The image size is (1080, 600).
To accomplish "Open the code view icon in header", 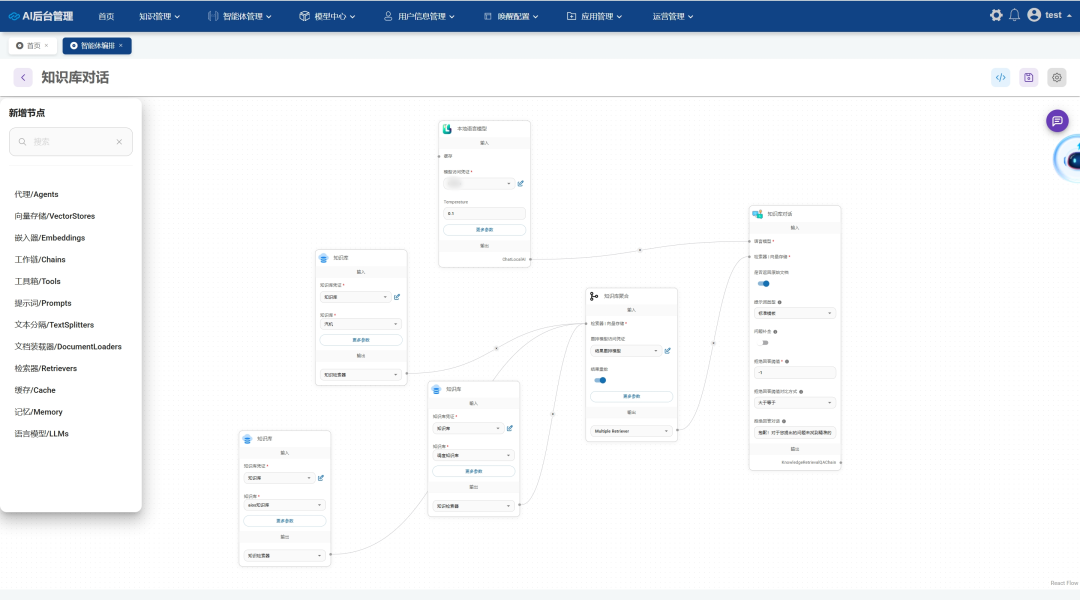I will 1000,78.
